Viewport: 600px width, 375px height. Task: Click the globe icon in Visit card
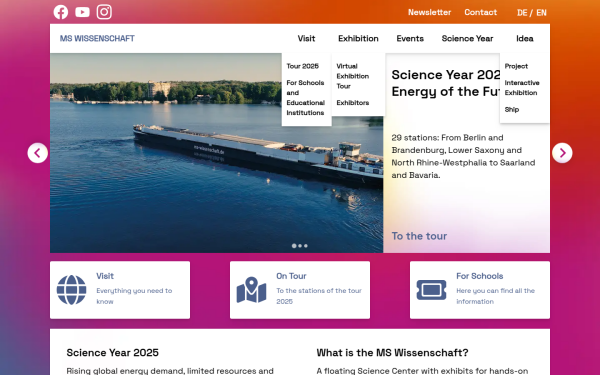point(72,290)
